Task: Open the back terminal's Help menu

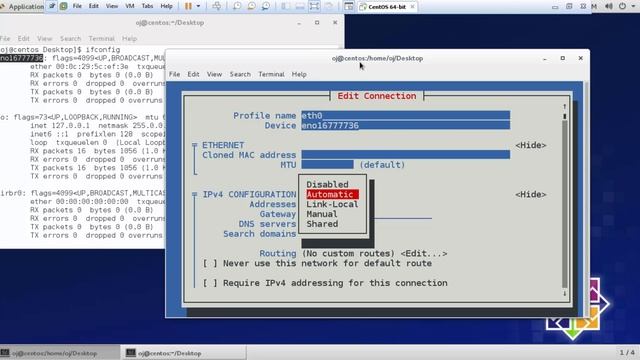Action: [x=129, y=38]
